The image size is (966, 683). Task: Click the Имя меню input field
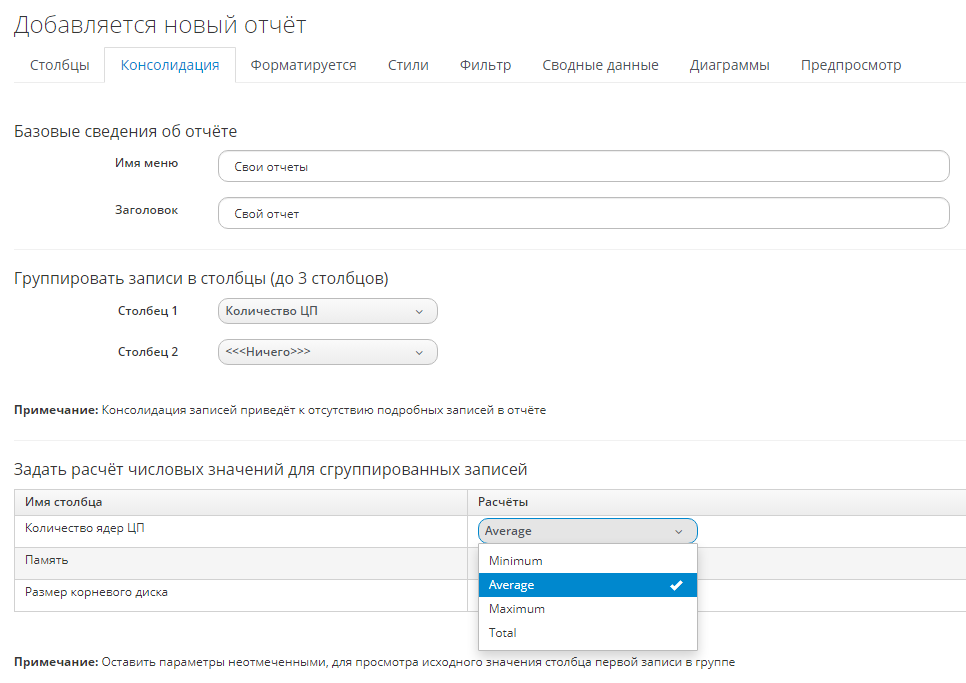583,167
